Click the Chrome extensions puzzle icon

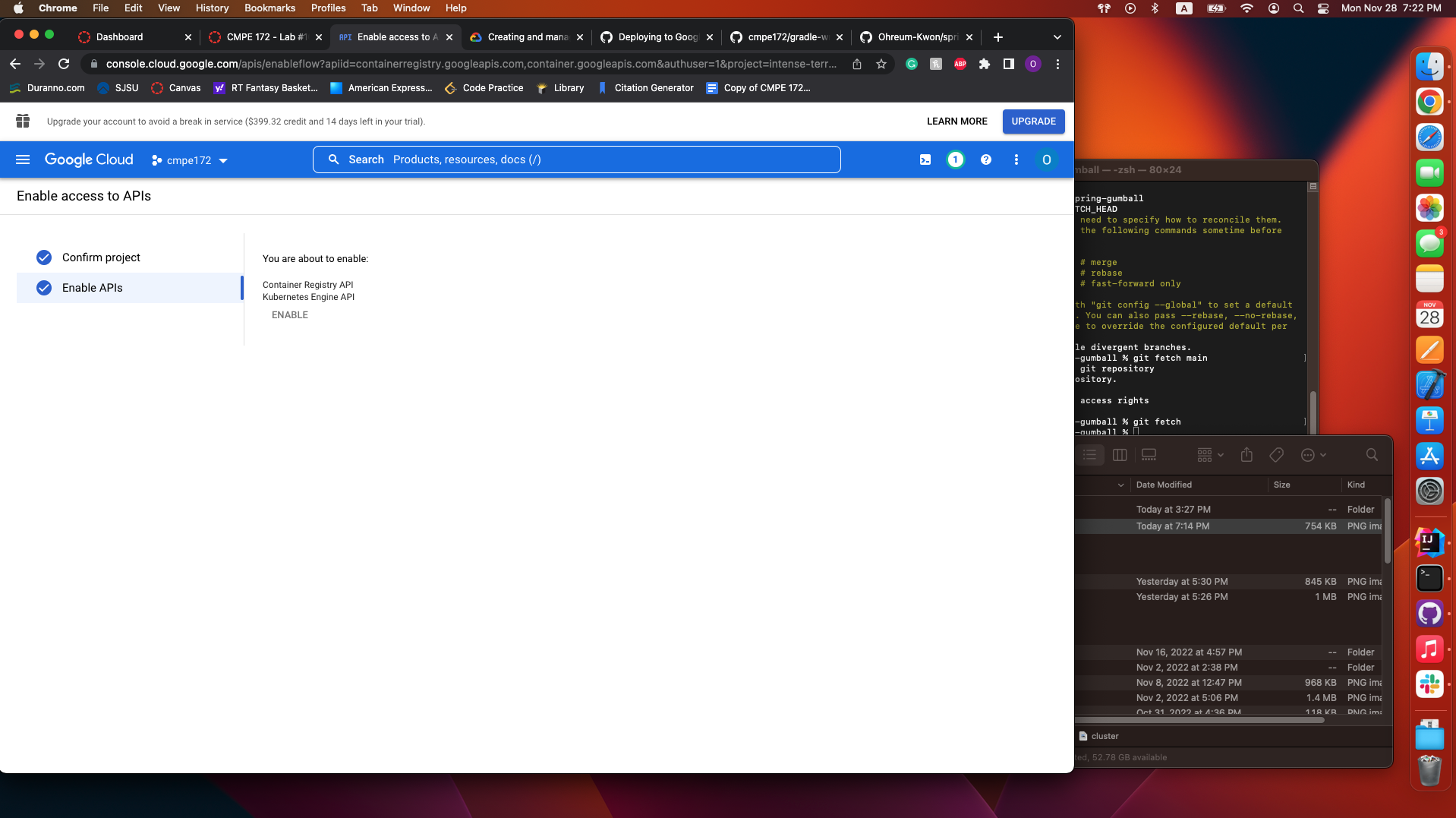point(985,64)
